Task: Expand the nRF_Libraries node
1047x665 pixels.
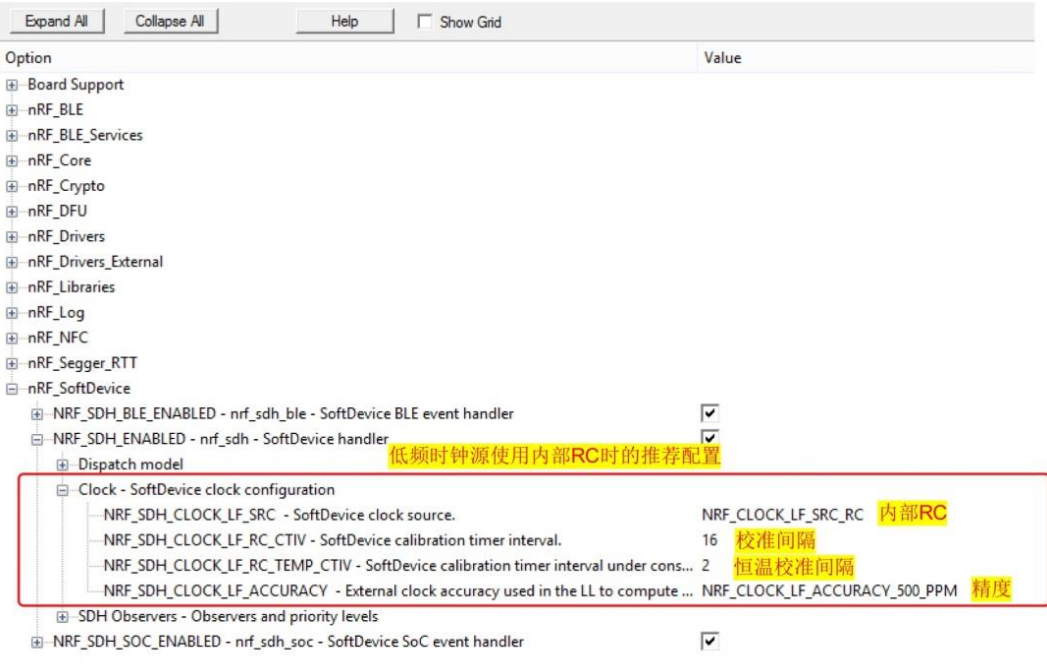Action: point(12,288)
